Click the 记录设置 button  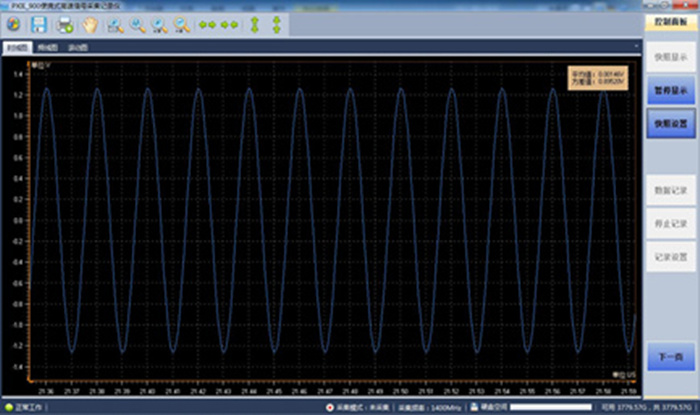[670, 256]
